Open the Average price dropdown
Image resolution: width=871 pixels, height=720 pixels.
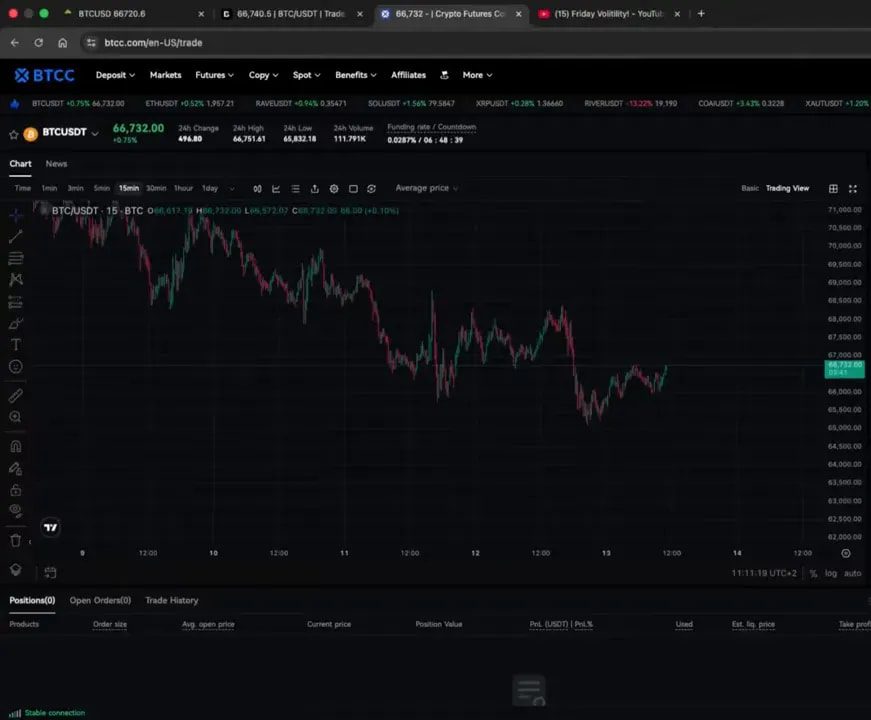(427, 188)
